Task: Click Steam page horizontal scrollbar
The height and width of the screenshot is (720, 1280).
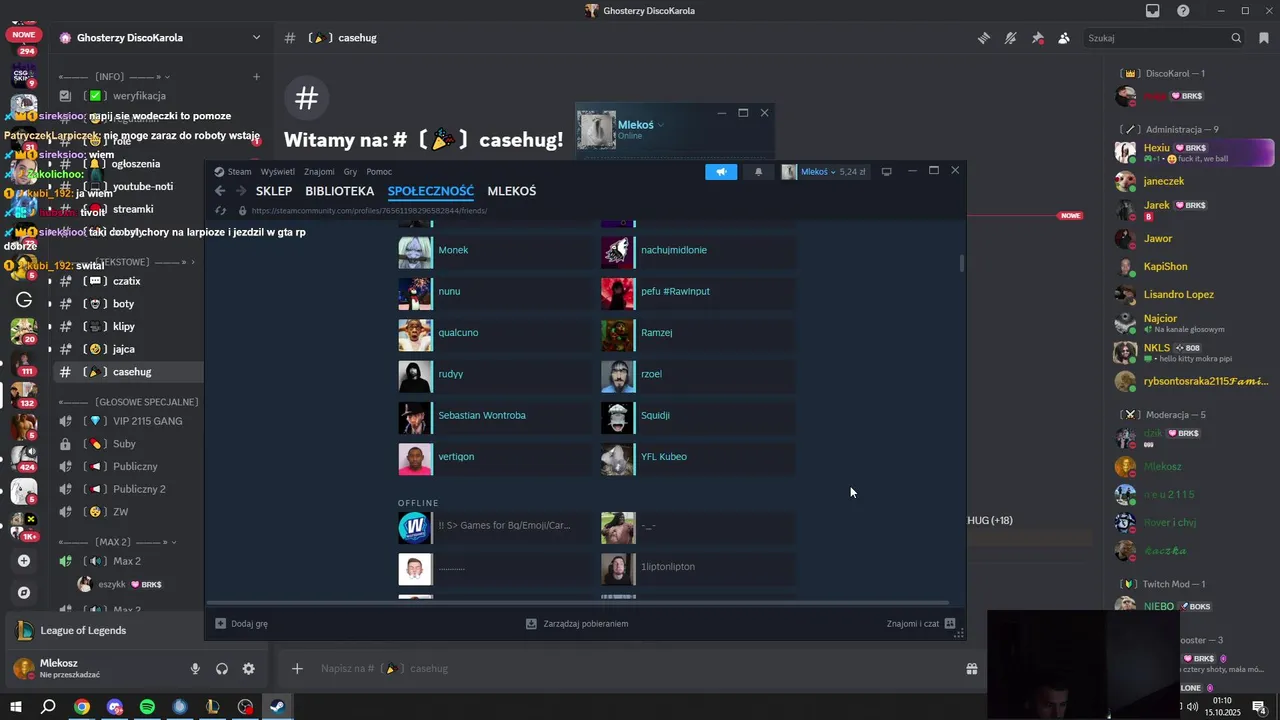Action: coord(580,603)
